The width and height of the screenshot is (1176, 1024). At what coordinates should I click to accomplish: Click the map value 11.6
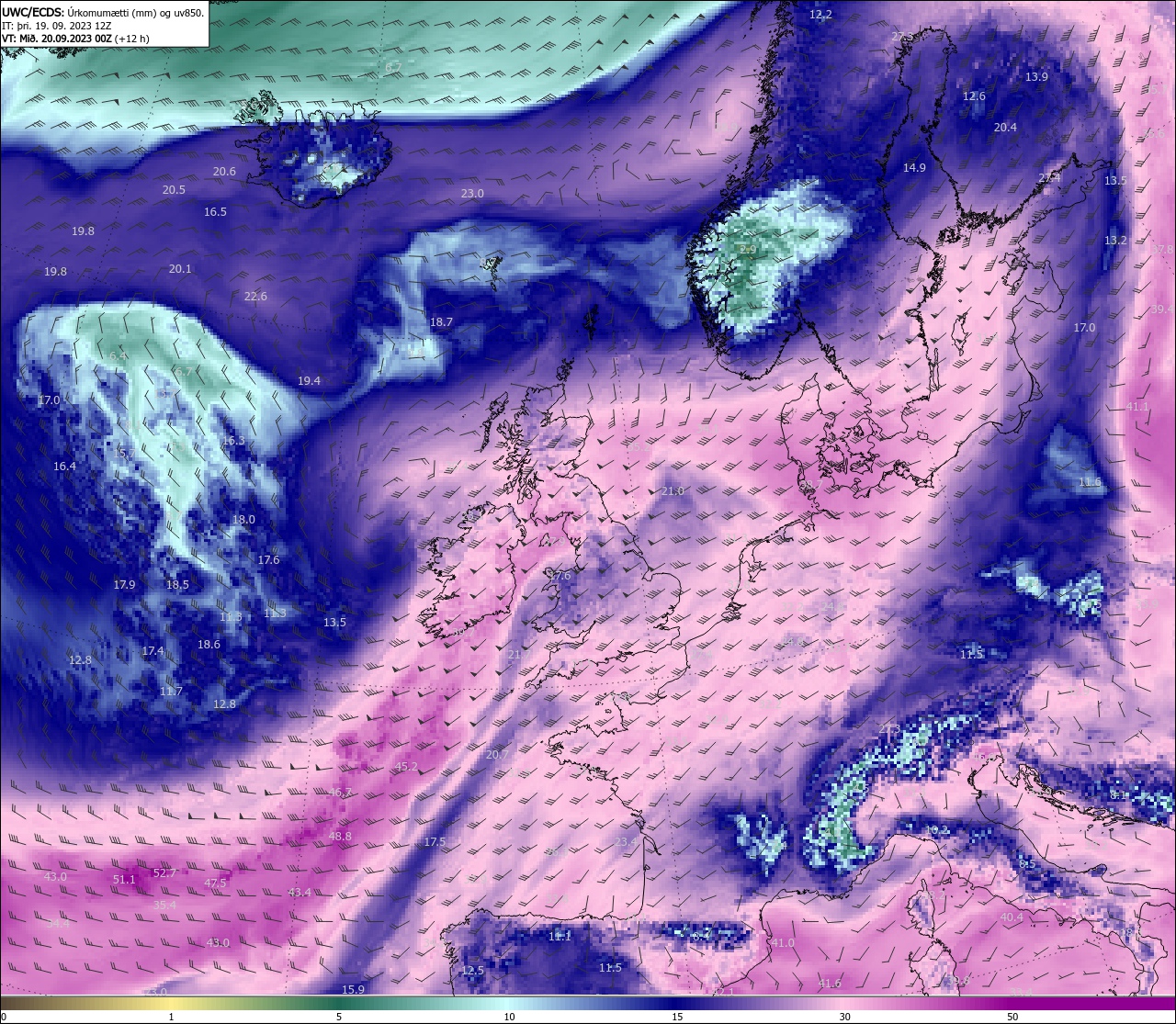tap(1090, 483)
